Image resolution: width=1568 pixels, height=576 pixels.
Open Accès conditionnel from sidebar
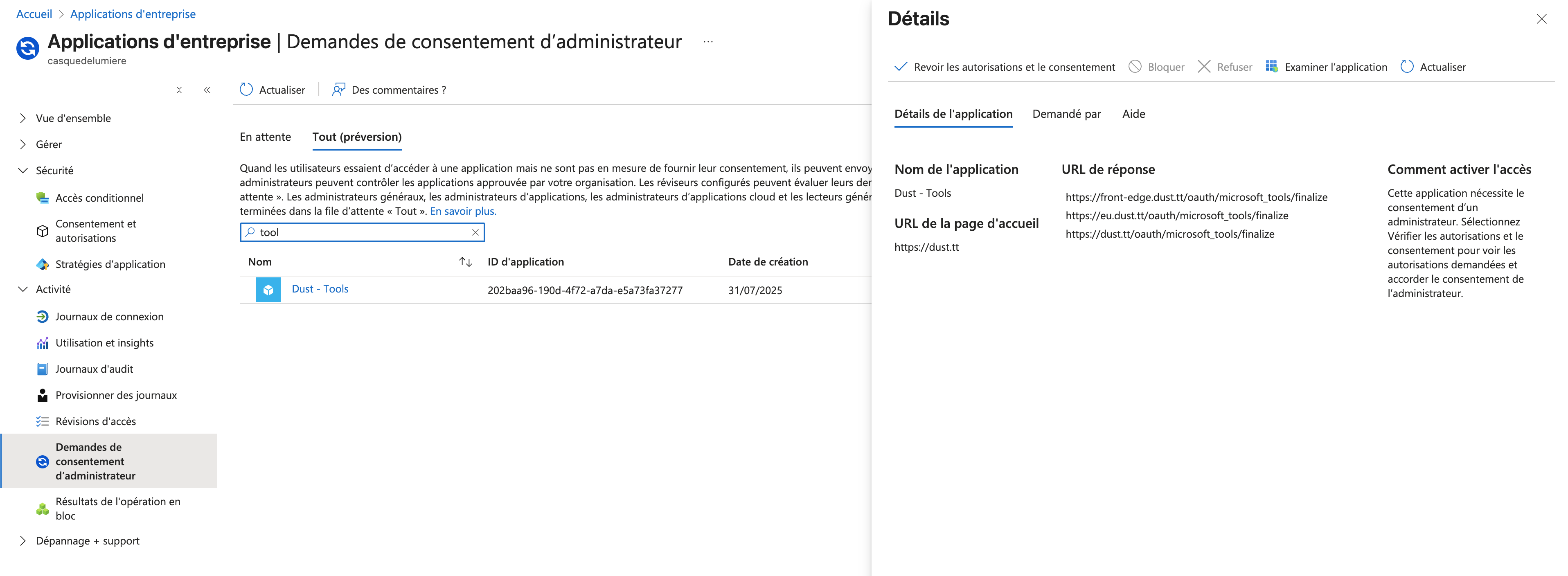[x=99, y=198]
